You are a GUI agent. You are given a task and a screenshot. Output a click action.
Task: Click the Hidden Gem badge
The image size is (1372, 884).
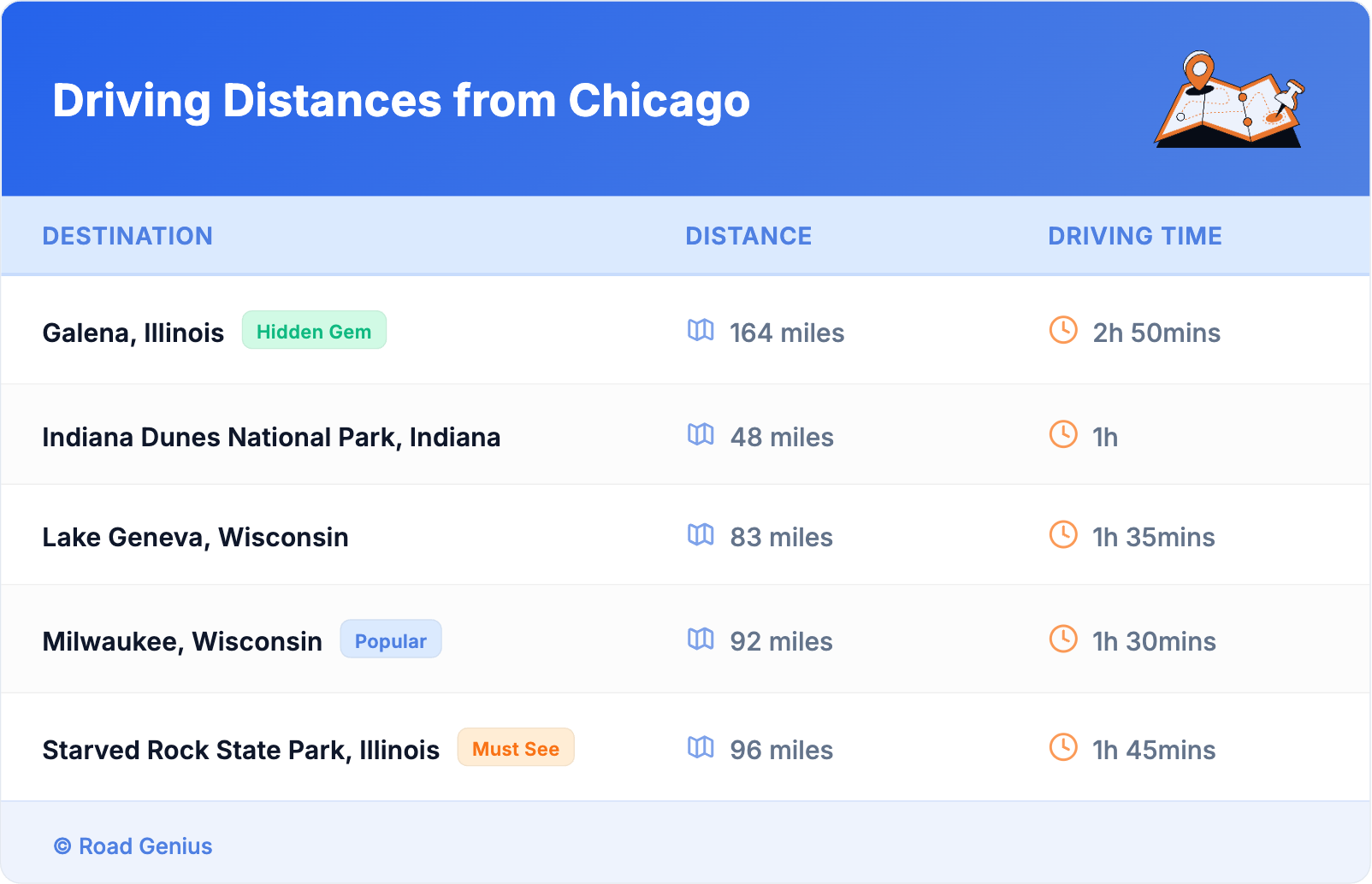pyautogui.click(x=314, y=331)
